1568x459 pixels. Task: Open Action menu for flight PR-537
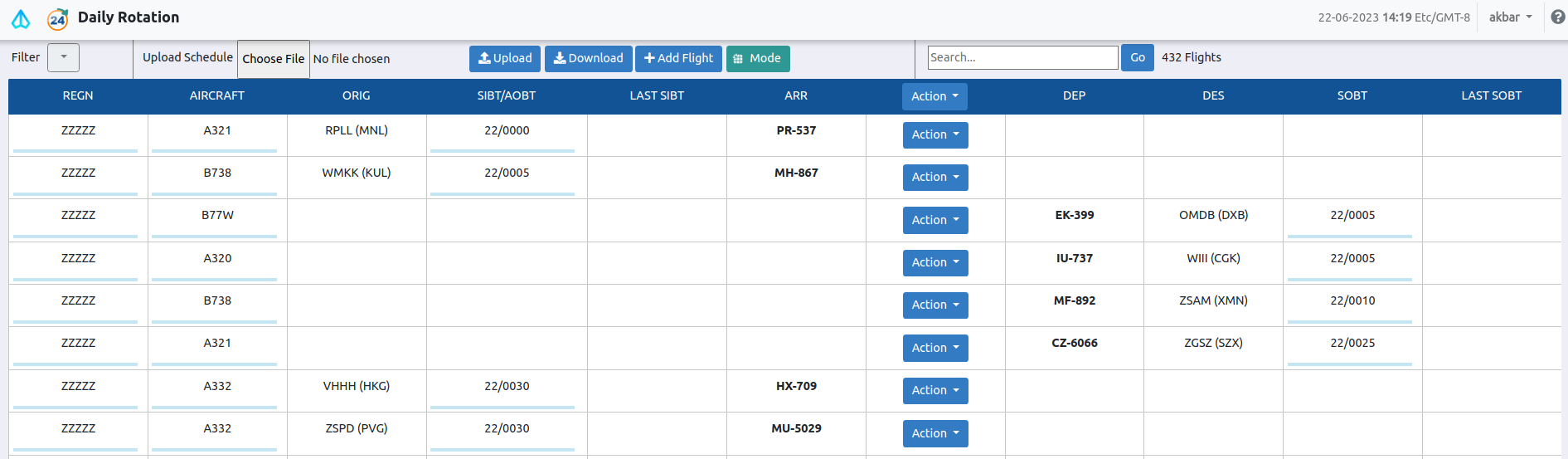934,134
